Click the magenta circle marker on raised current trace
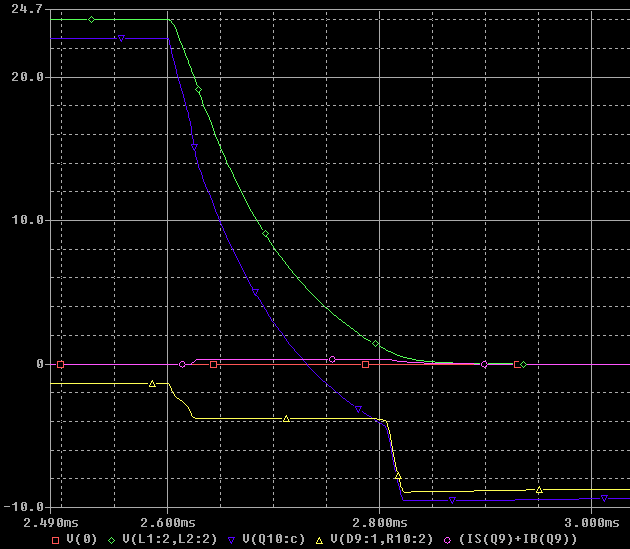This screenshot has width=630, height=549. coord(332,359)
